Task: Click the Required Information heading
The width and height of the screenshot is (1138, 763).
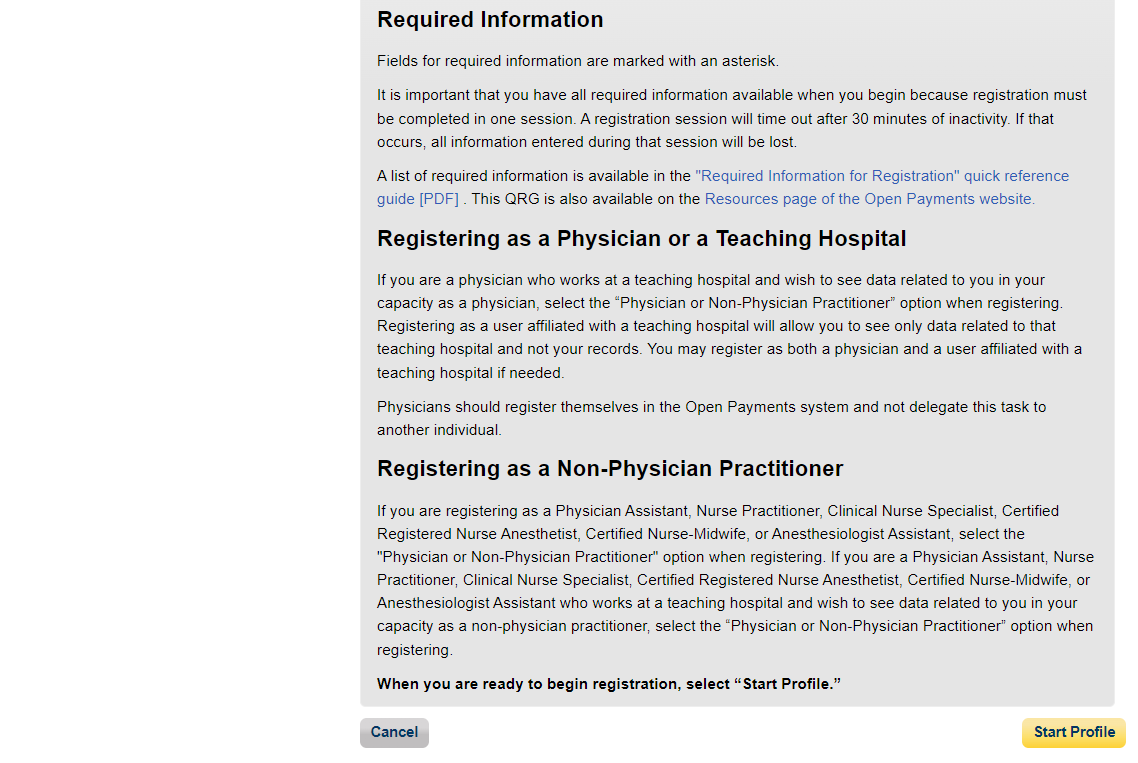Action: tap(490, 20)
